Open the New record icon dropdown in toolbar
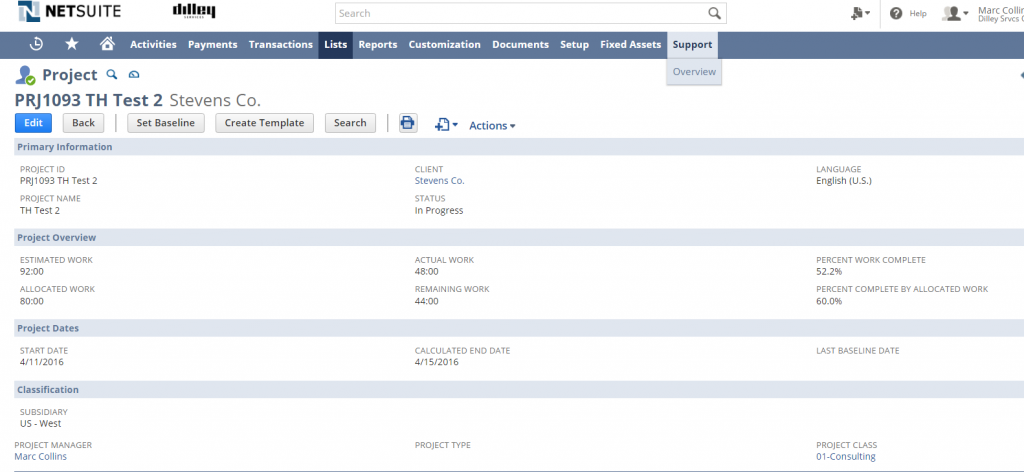Image resolution: width=1024 pixels, height=472 pixels. [x=446, y=124]
